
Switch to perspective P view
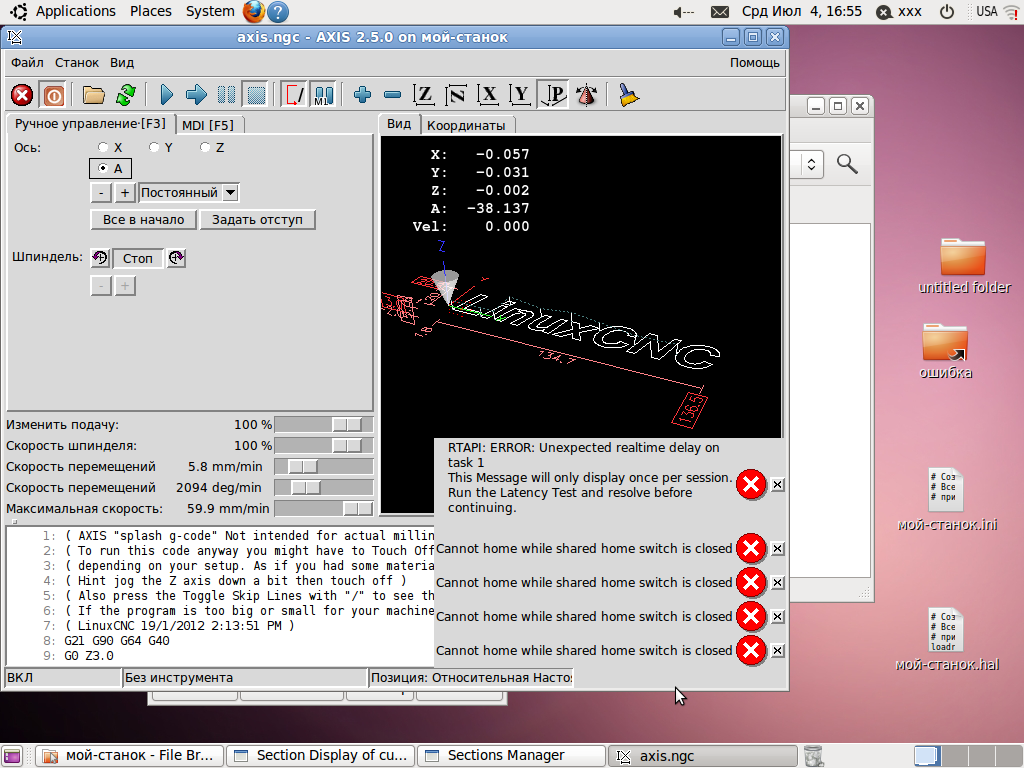pyautogui.click(x=552, y=95)
